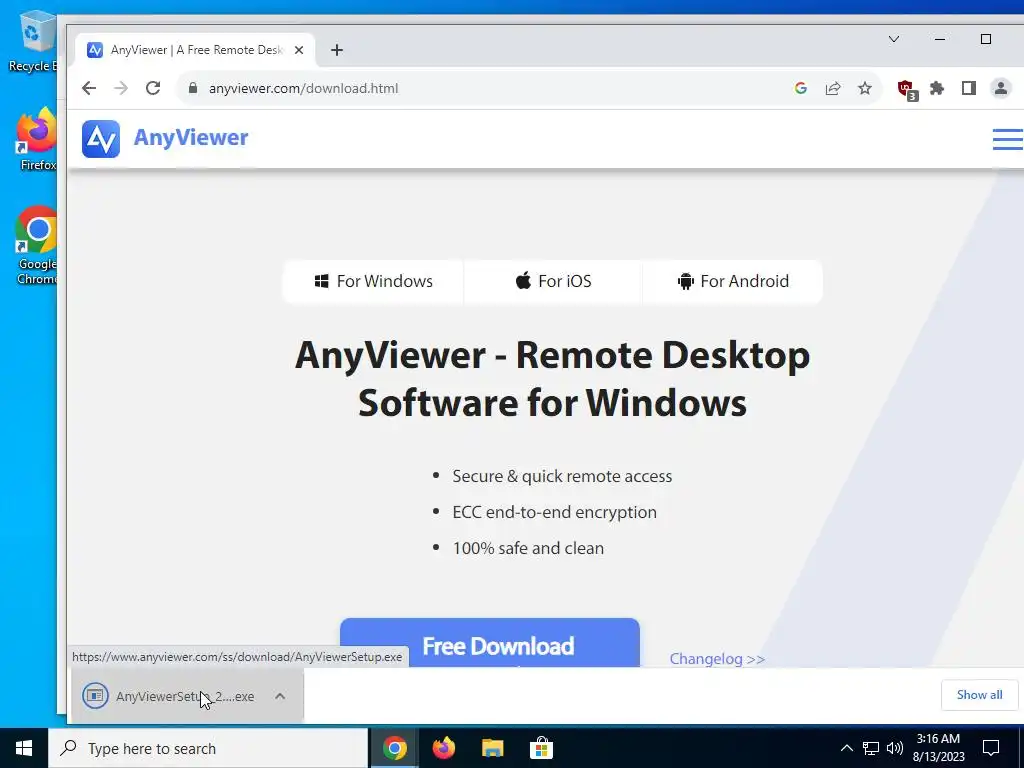1024x768 pixels.
Task: Bookmark this page with the star icon
Action: [x=865, y=88]
